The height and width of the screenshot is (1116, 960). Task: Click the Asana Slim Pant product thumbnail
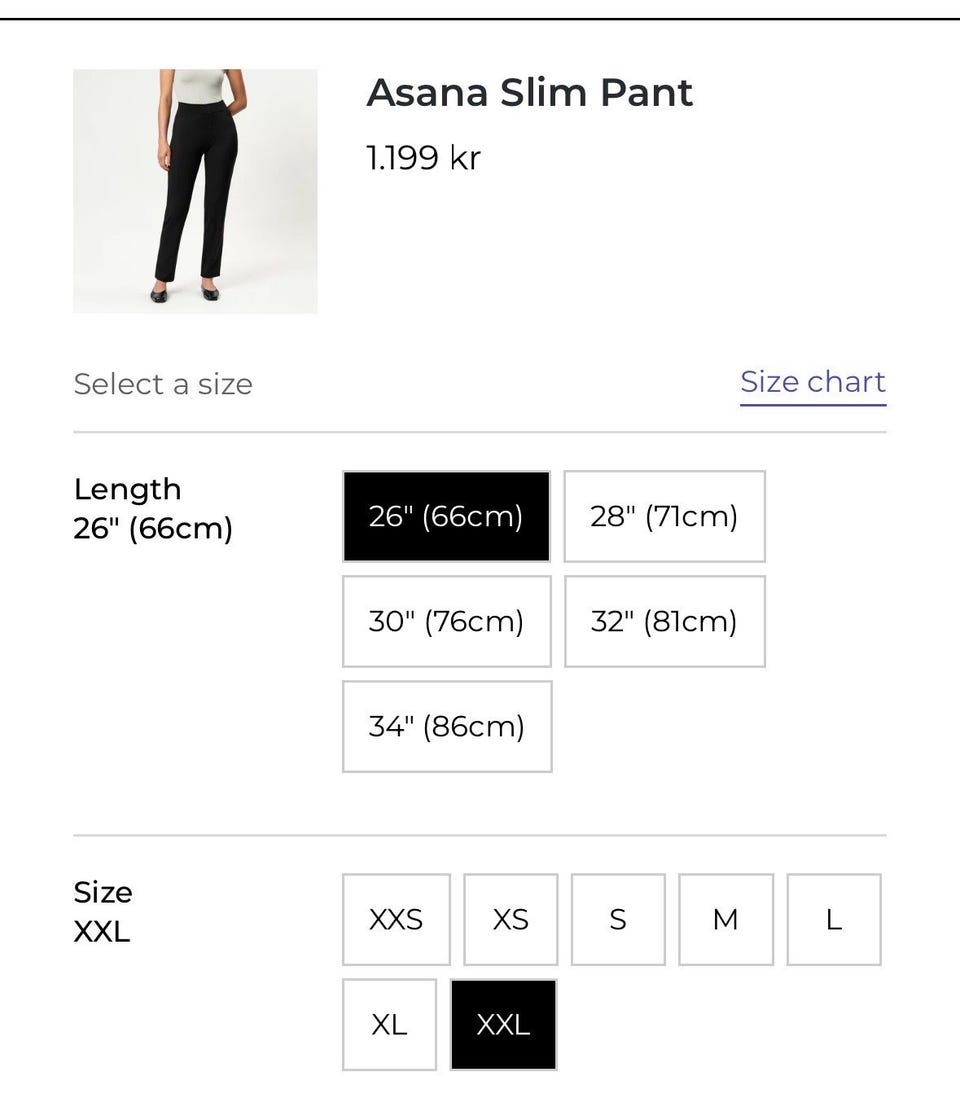(195, 191)
